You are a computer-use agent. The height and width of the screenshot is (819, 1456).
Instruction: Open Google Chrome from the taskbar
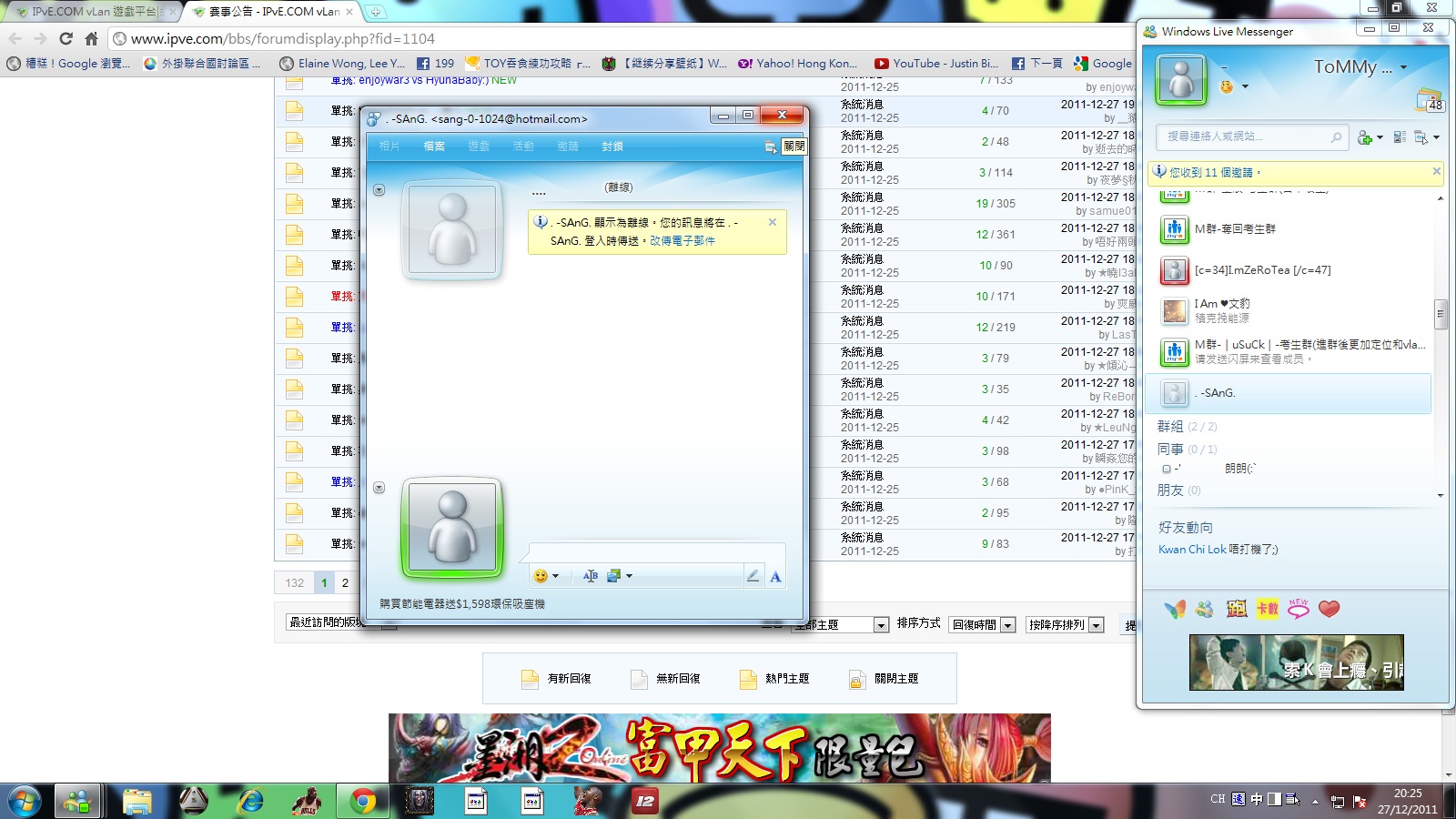(x=363, y=802)
